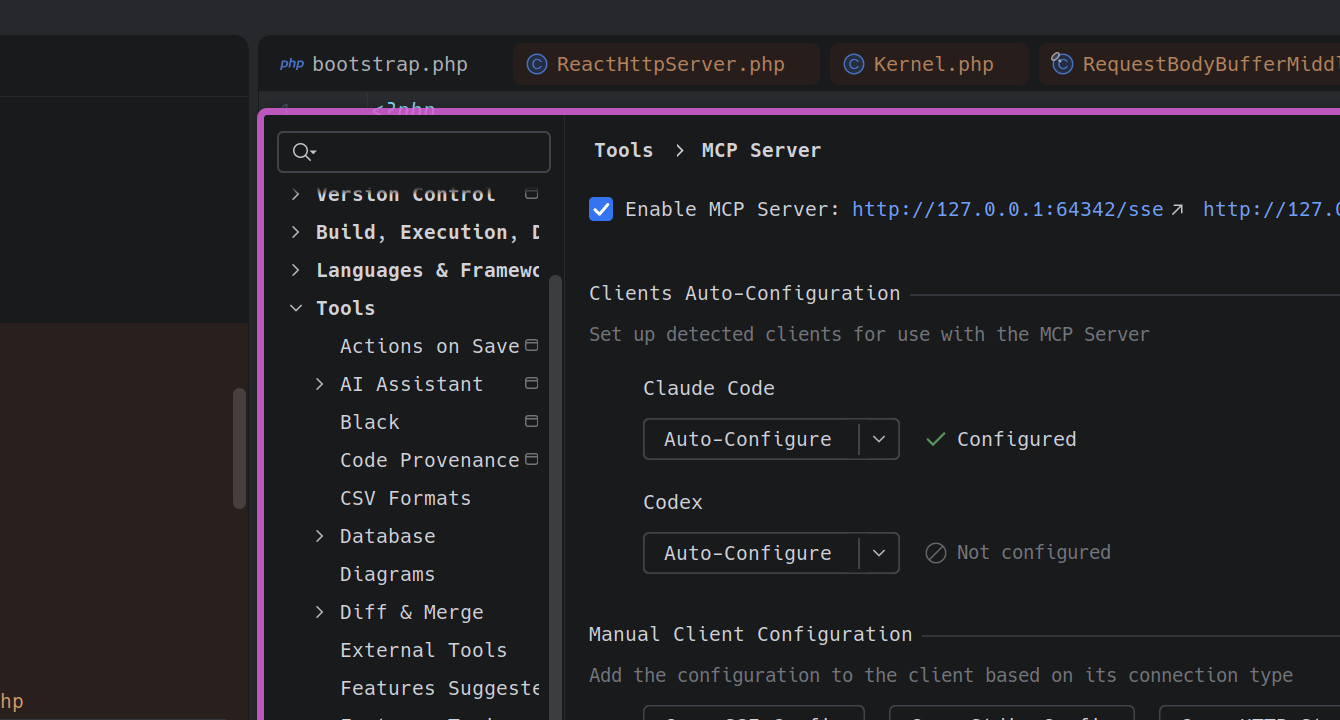Screen dimensions: 1340x720
Task: Select the Database tree item
Action: tap(387, 536)
